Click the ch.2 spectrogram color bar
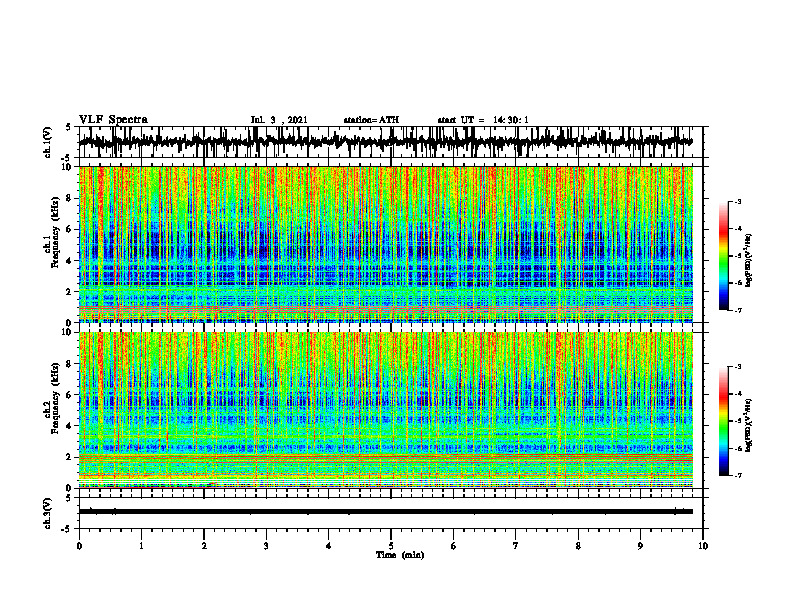Screen dimensions: 792x612 (723, 421)
